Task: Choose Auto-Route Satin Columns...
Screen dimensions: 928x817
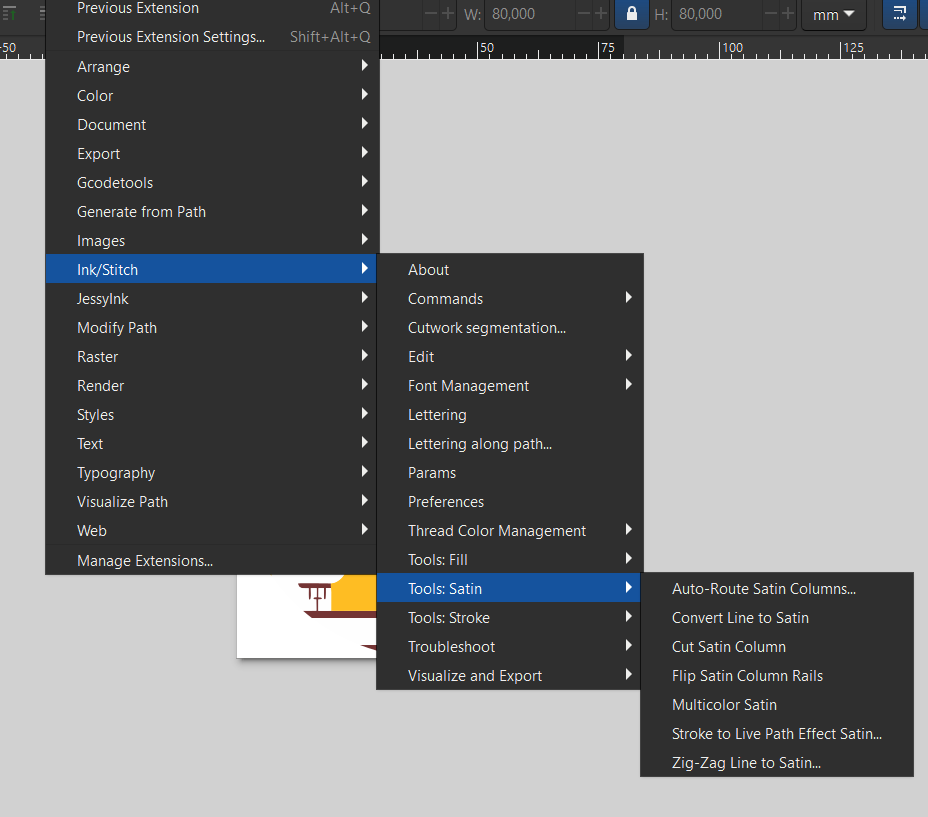Action: [x=777, y=589]
